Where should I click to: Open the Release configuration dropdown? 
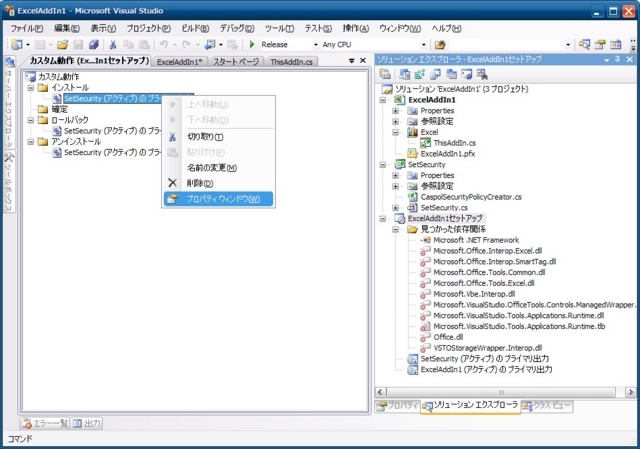click(x=316, y=44)
